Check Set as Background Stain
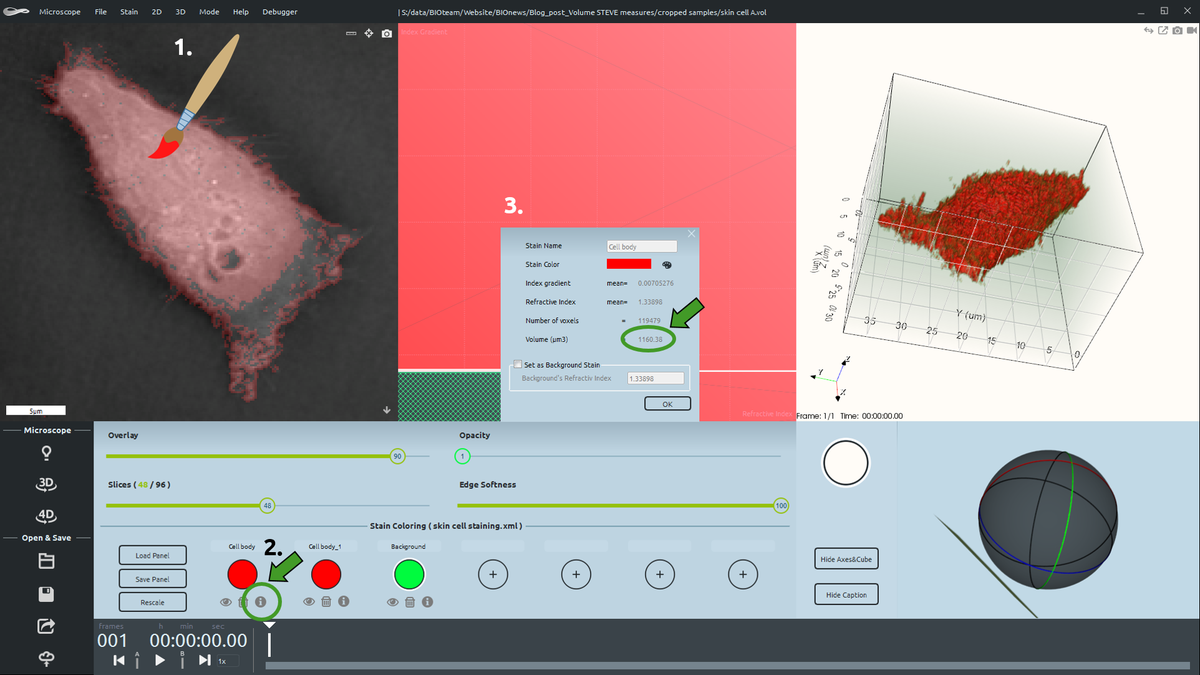 coord(518,365)
